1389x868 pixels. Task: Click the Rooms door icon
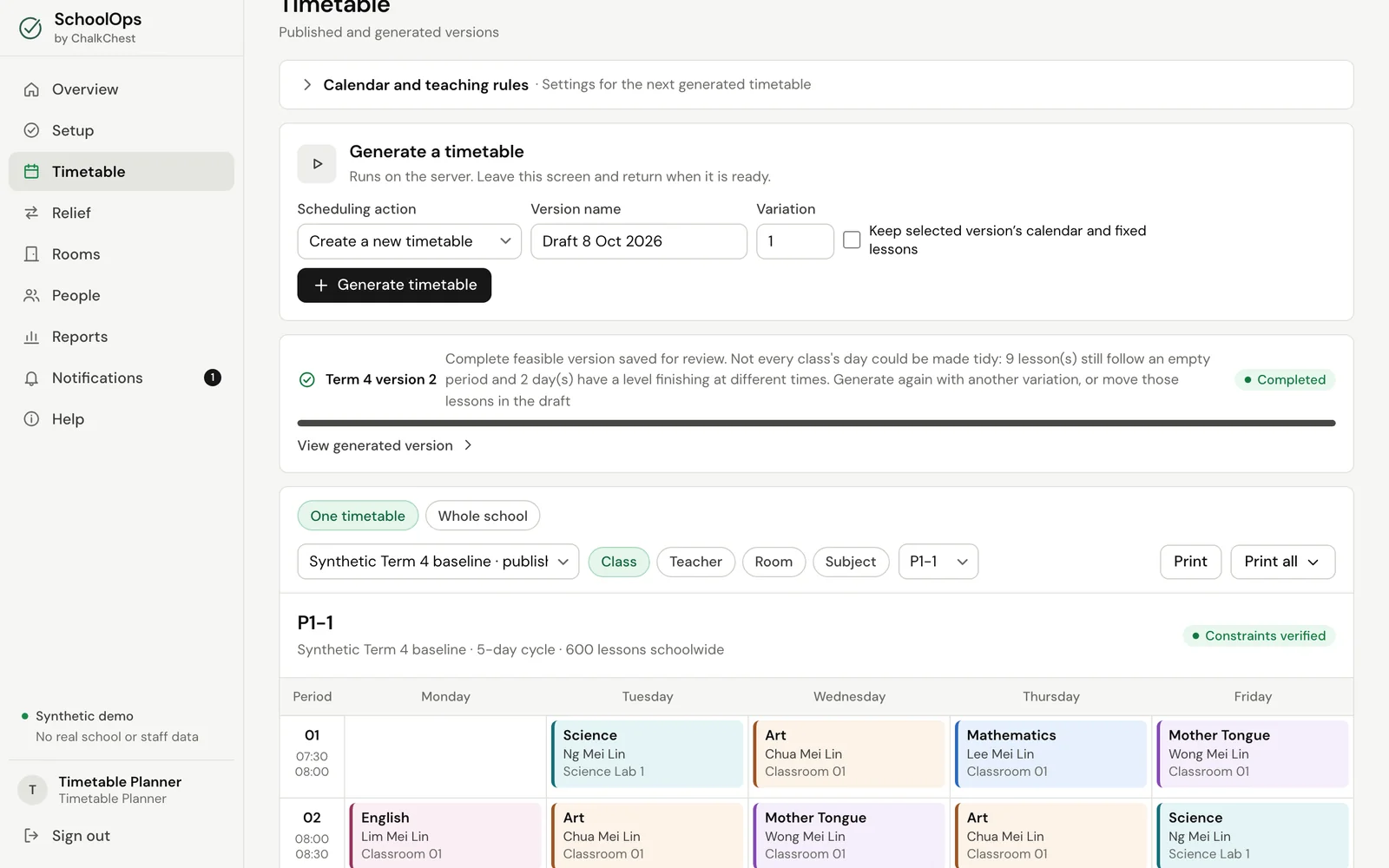click(x=31, y=254)
